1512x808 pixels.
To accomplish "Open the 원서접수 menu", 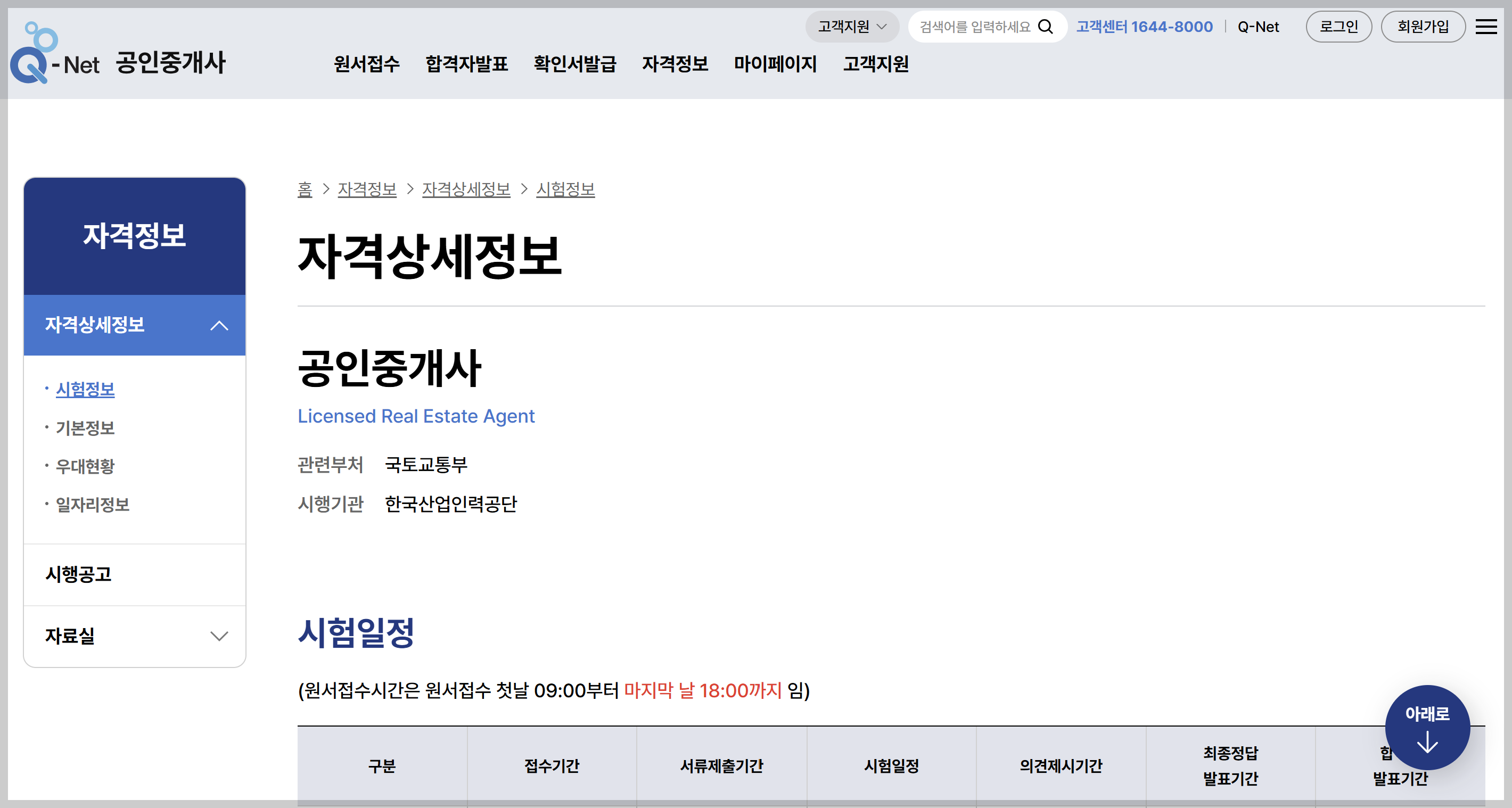I will [x=367, y=63].
